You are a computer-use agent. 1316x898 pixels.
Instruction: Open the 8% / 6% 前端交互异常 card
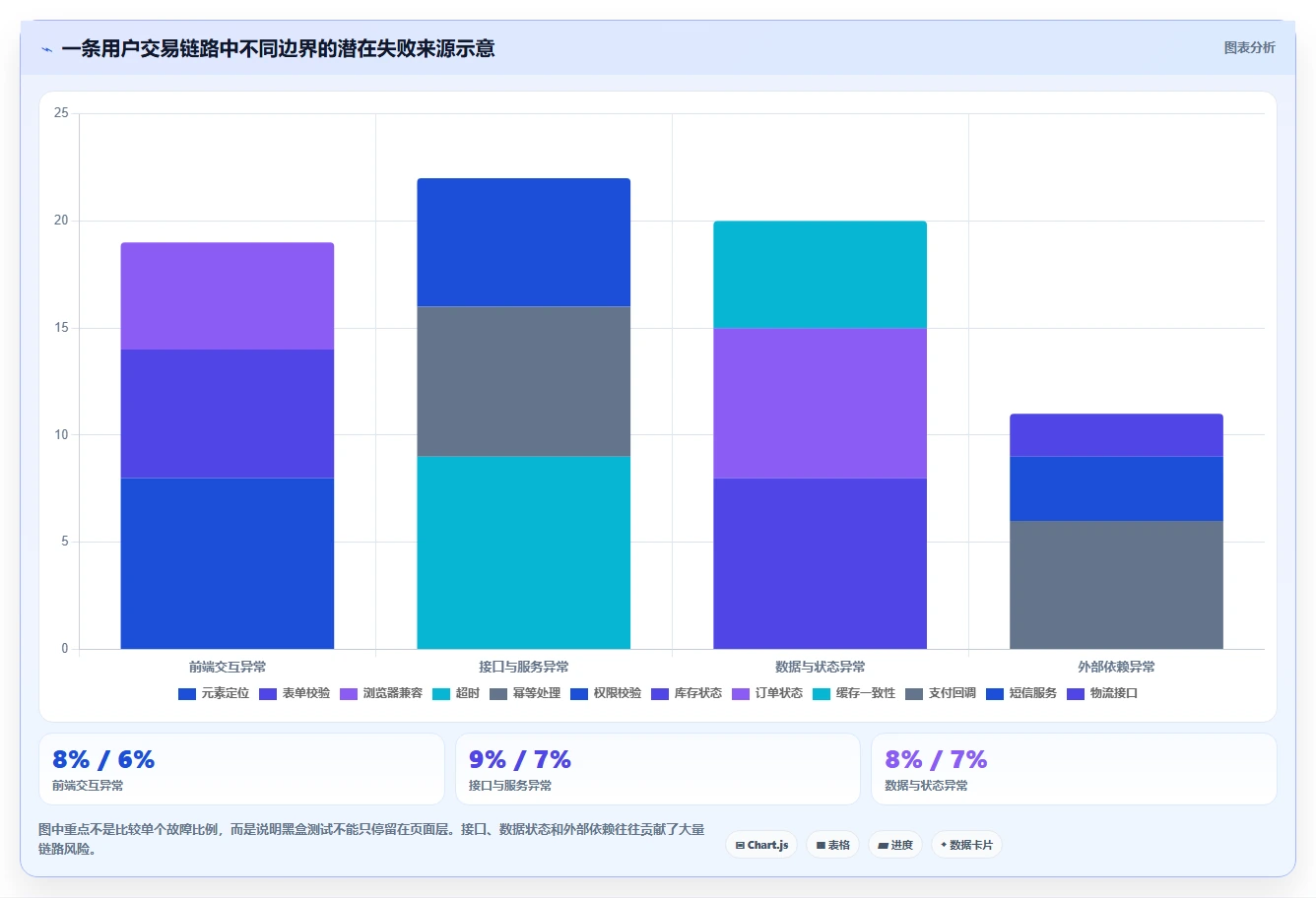coord(241,769)
